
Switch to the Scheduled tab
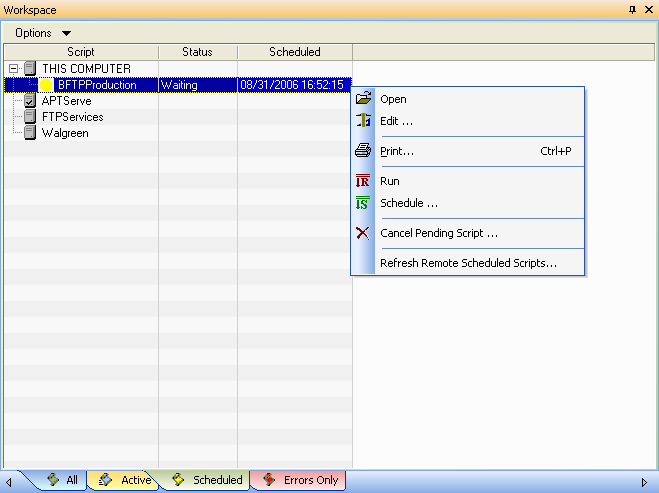pyautogui.click(x=207, y=480)
